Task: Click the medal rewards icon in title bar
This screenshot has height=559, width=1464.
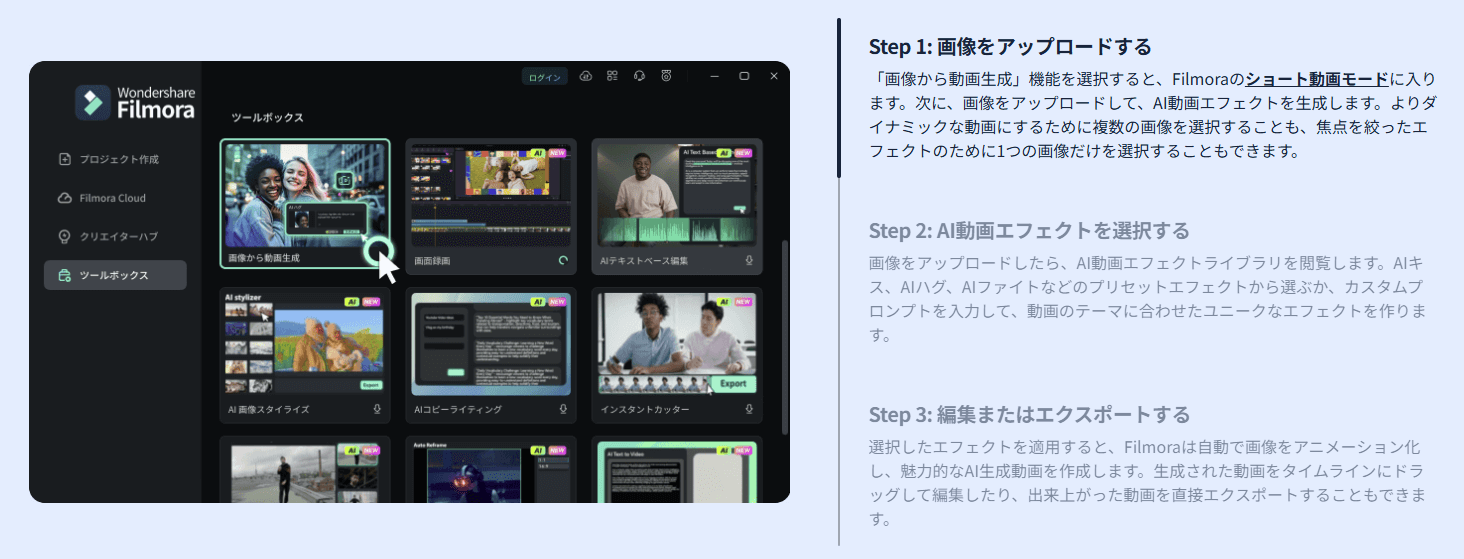Action: click(x=666, y=76)
